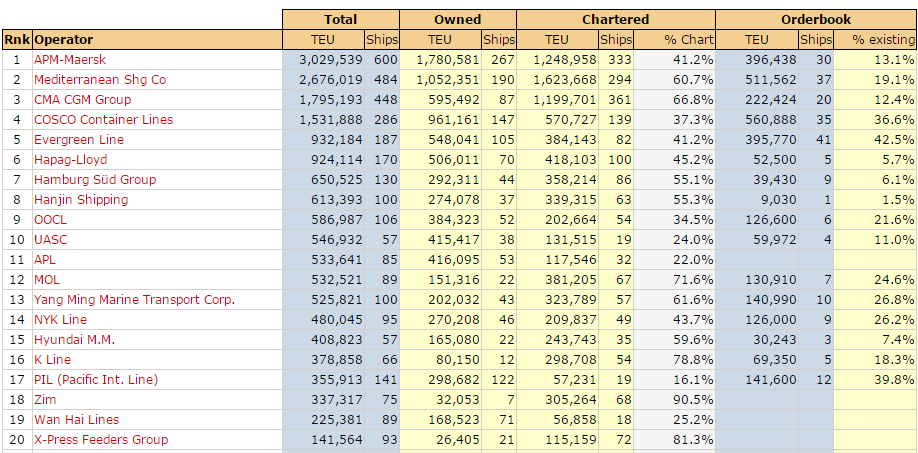Select total TEU value 2,676,019
This screenshot has height=453, width=918.
point(331,80)
